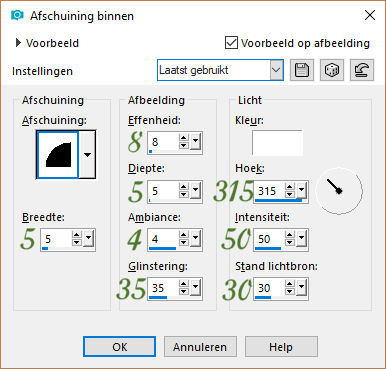The height and width of the screenshot is (369, 386).
Task: Click the Breedte value field
Action: [56, 240]
